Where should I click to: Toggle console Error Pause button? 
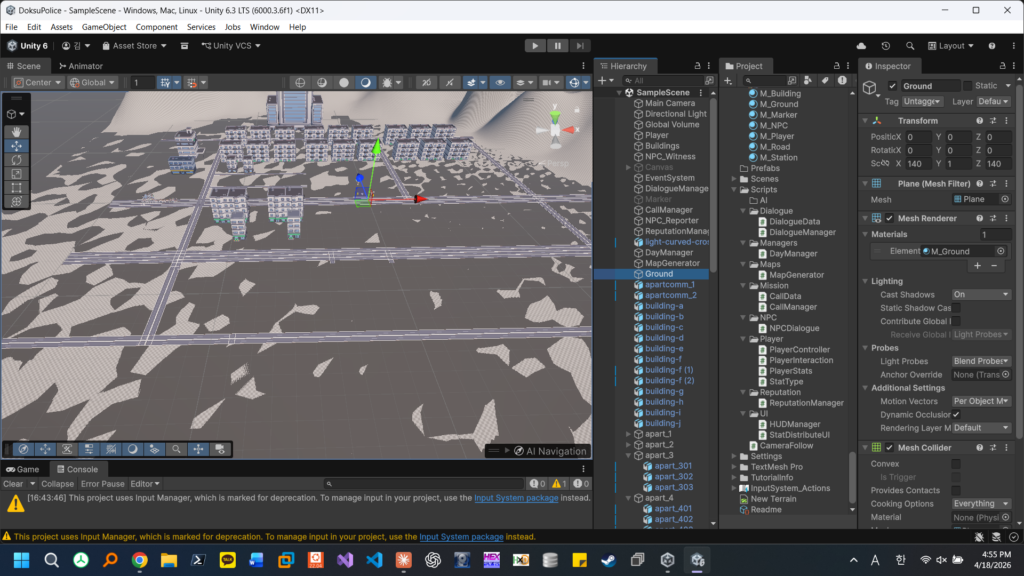click(103, 484)
